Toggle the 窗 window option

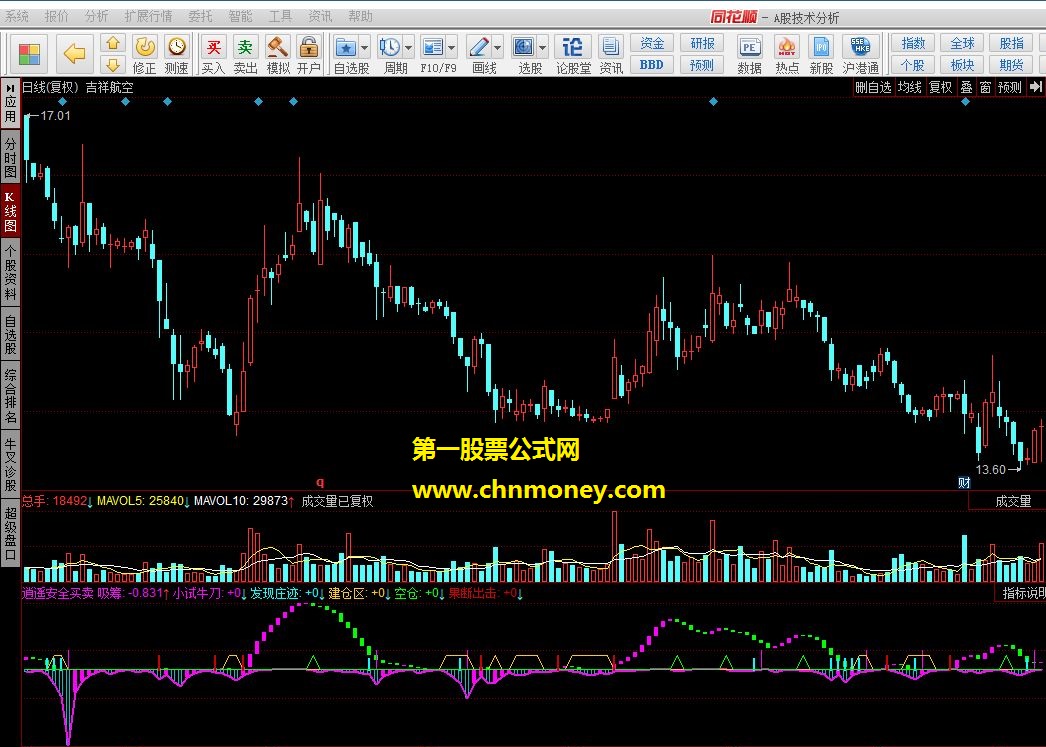985,87
